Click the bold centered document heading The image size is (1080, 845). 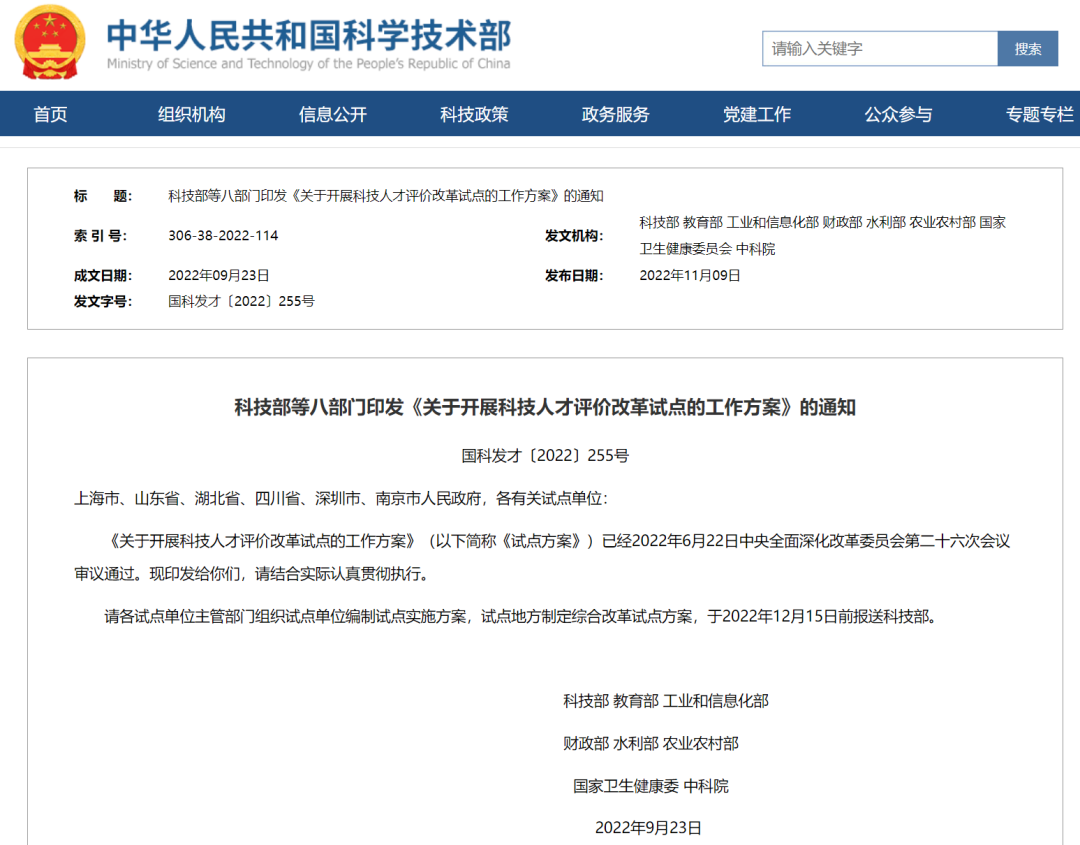tap(545, 408)
